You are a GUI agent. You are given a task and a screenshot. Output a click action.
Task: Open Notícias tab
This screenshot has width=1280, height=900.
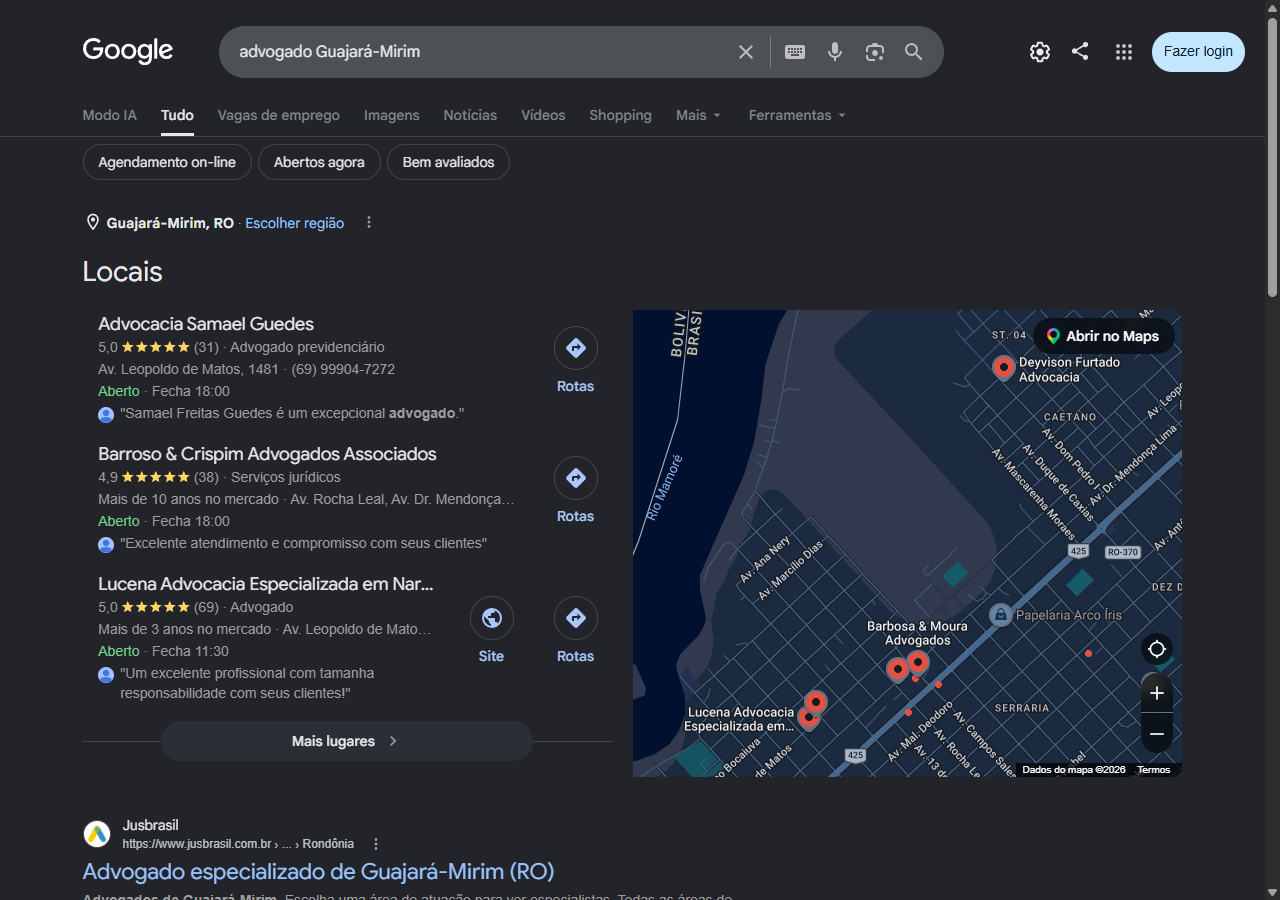[x=470, y=115]
